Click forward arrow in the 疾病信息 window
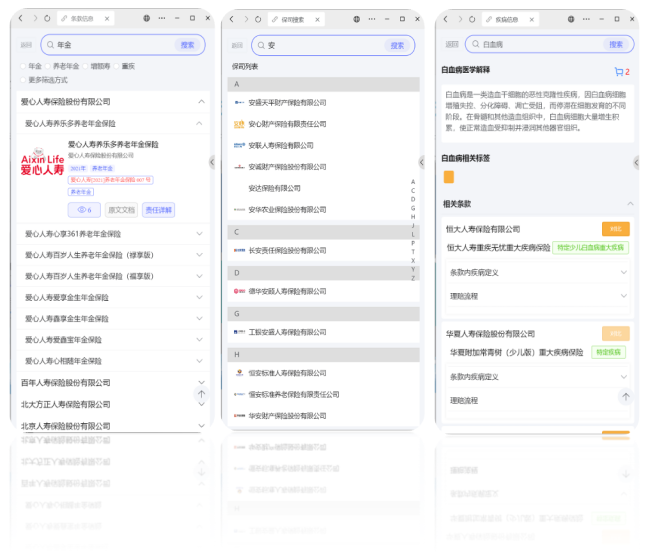Screen dimensions: 648x552 click(x=460, y=19)
